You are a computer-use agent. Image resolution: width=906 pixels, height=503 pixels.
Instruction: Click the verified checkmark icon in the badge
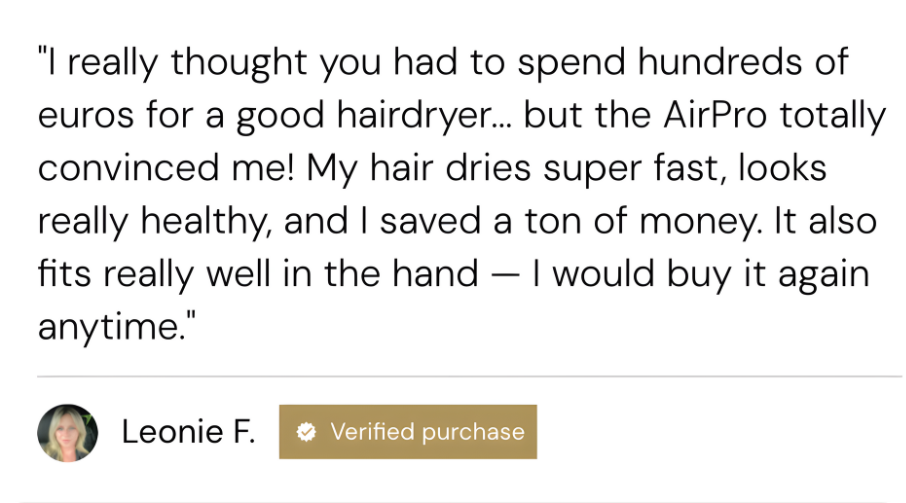click(309, 432)
